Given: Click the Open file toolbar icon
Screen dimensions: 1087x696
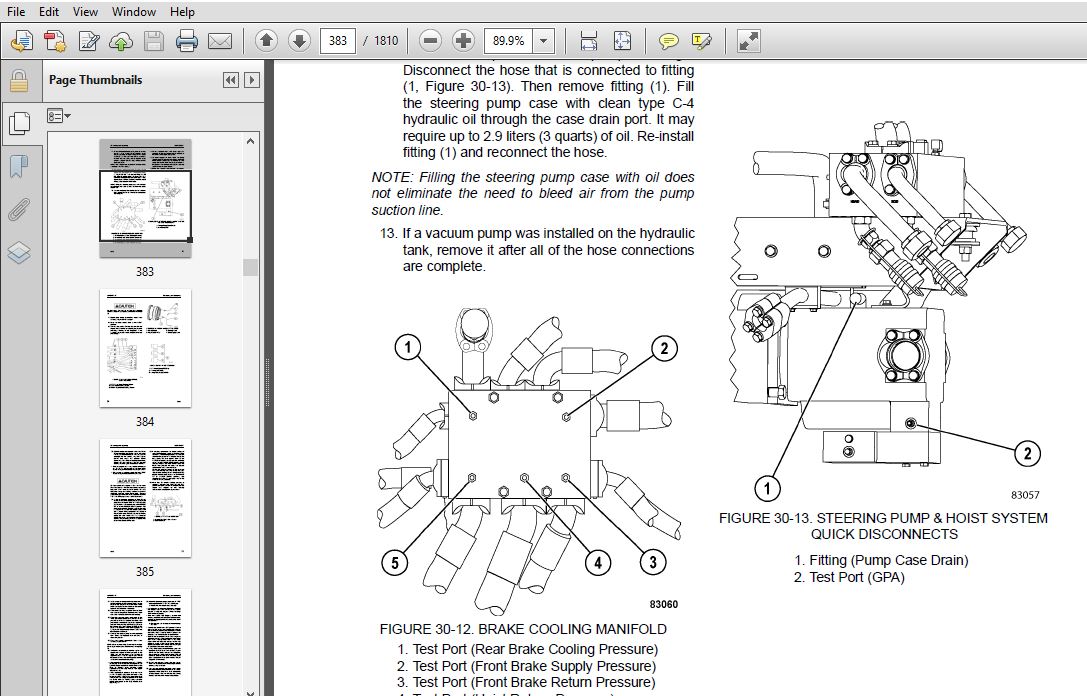Looking at the screenshot, I should tap(21, 41).
